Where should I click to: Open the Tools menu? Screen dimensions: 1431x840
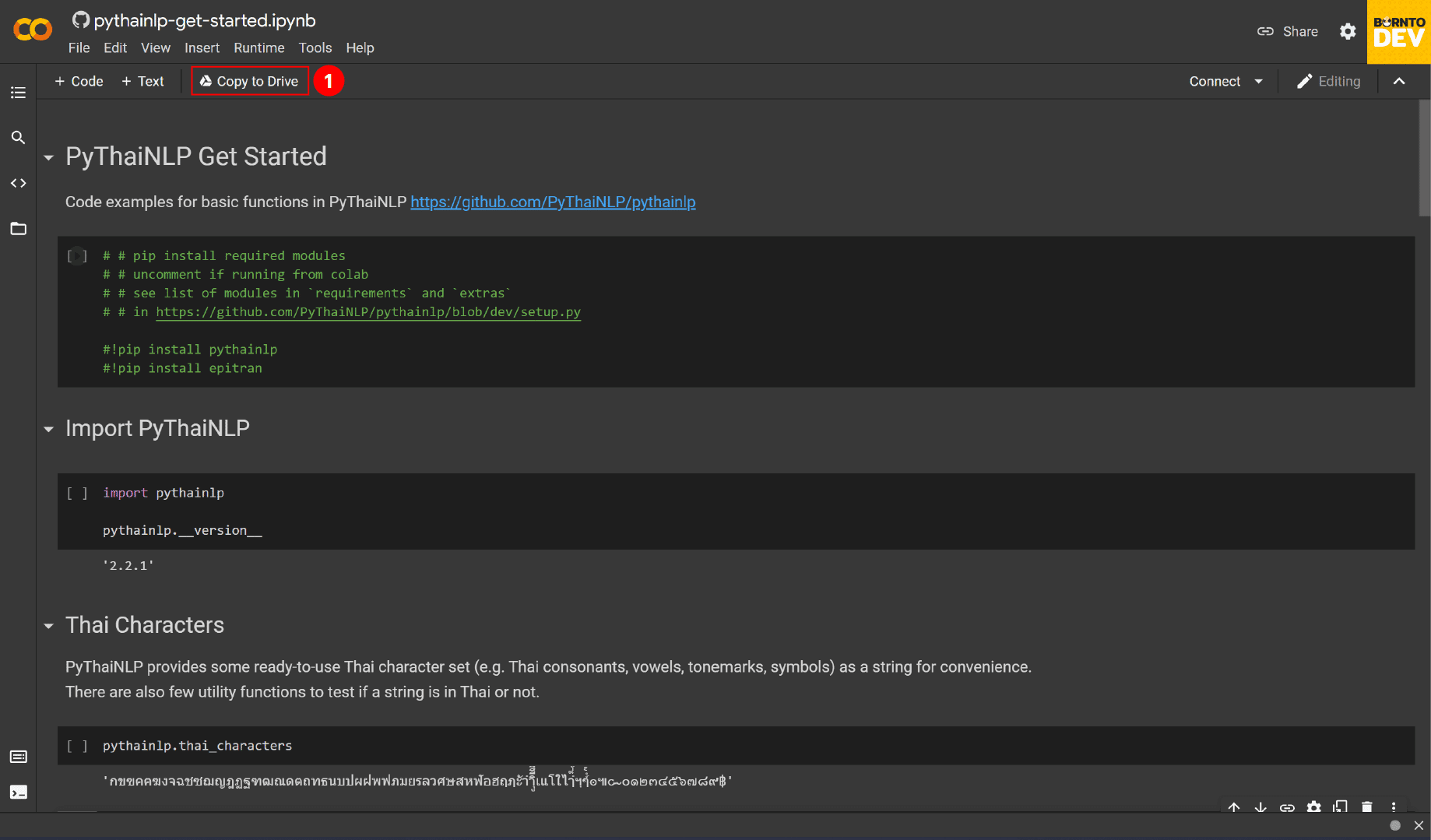315,47
